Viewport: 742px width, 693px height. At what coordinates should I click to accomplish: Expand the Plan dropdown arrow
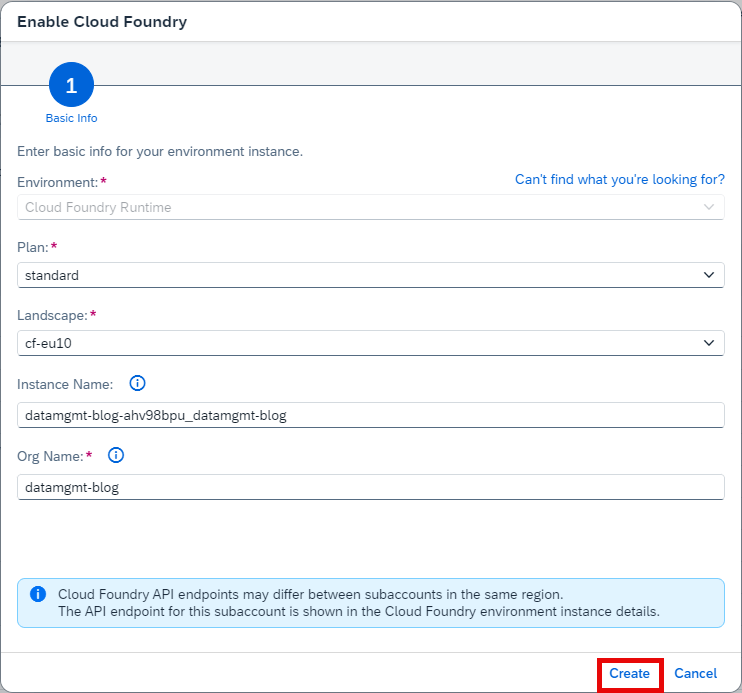pyautogui.click(x=708, y=275)
